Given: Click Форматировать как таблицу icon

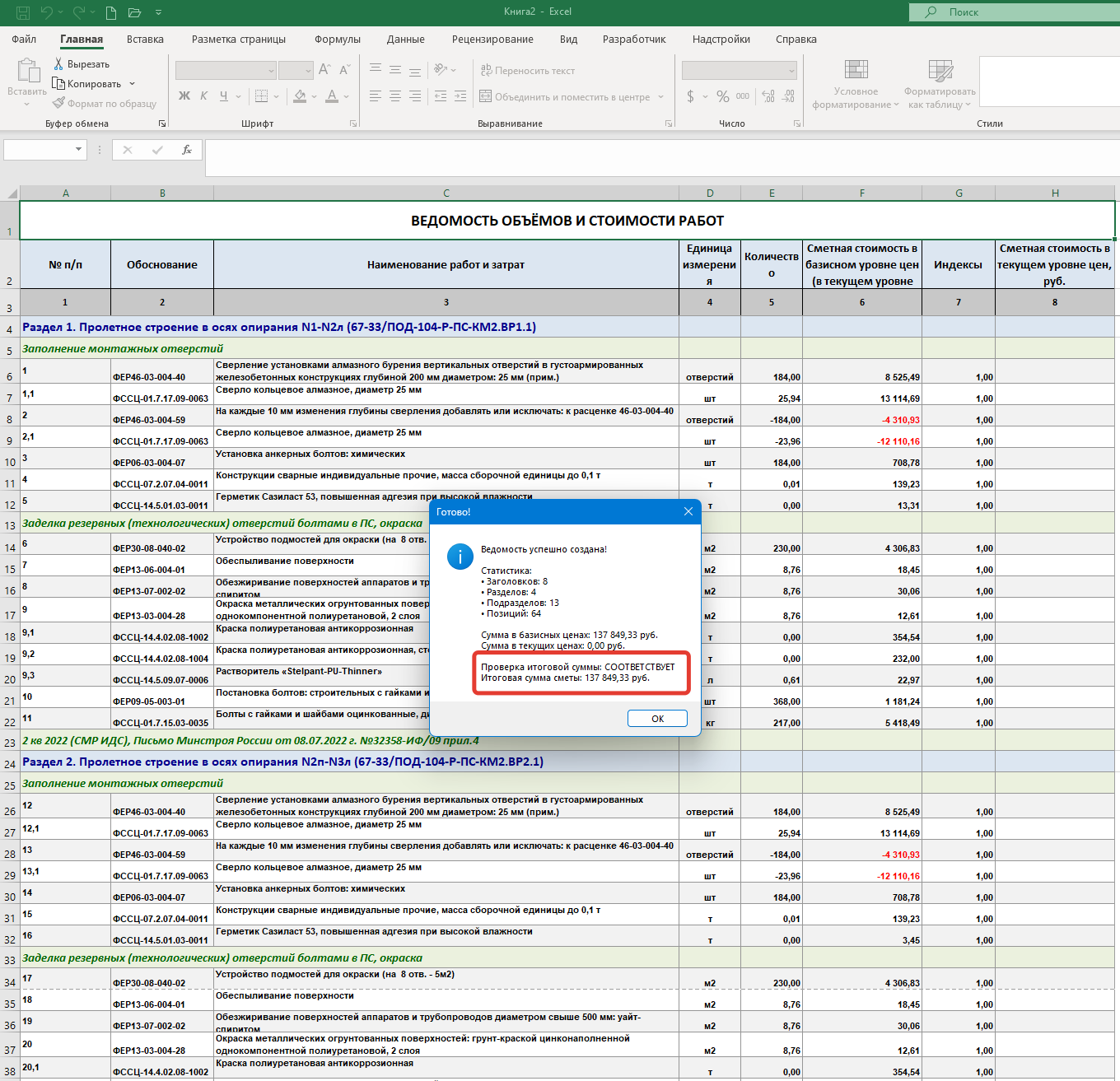Looking at the screenshot, I should (x=940, y=71).
